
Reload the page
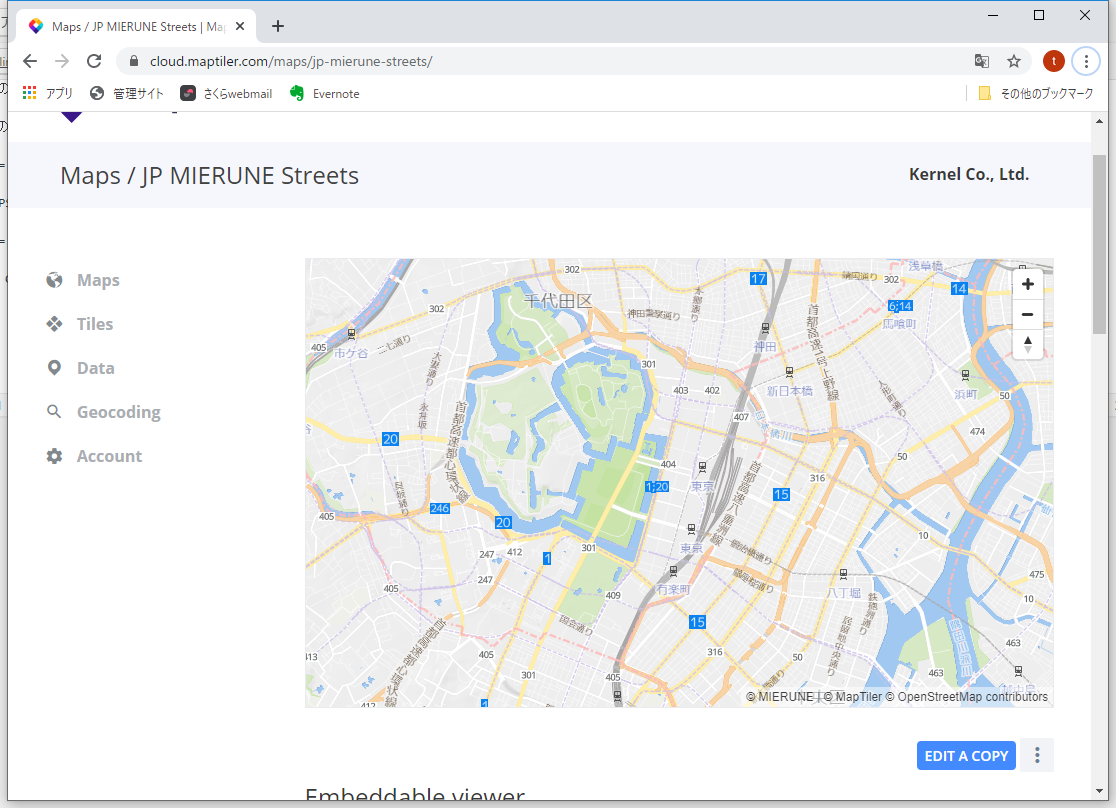coord(94,61)
